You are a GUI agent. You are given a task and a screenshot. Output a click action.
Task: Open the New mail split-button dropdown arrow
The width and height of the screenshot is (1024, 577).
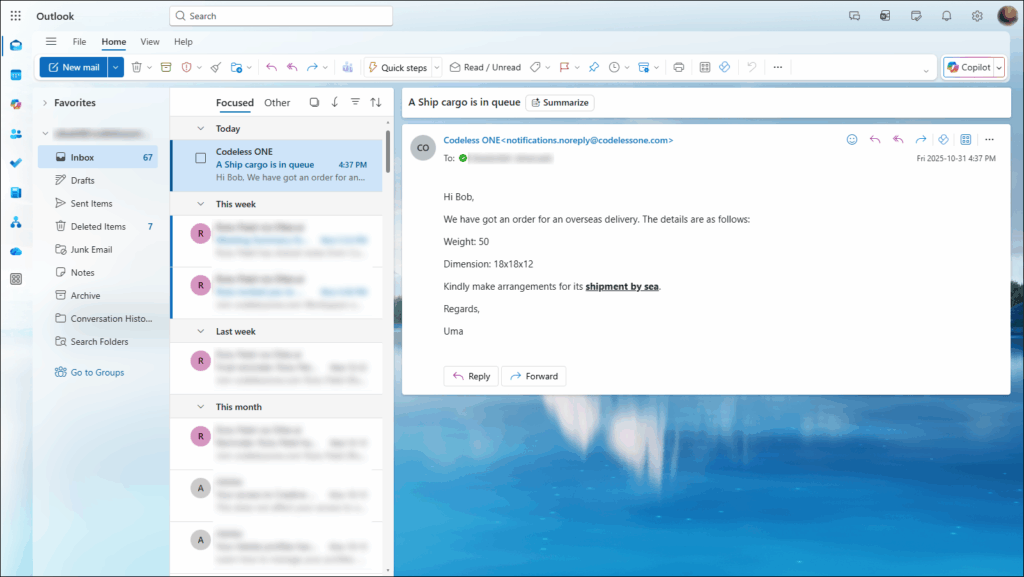[114, 67]
